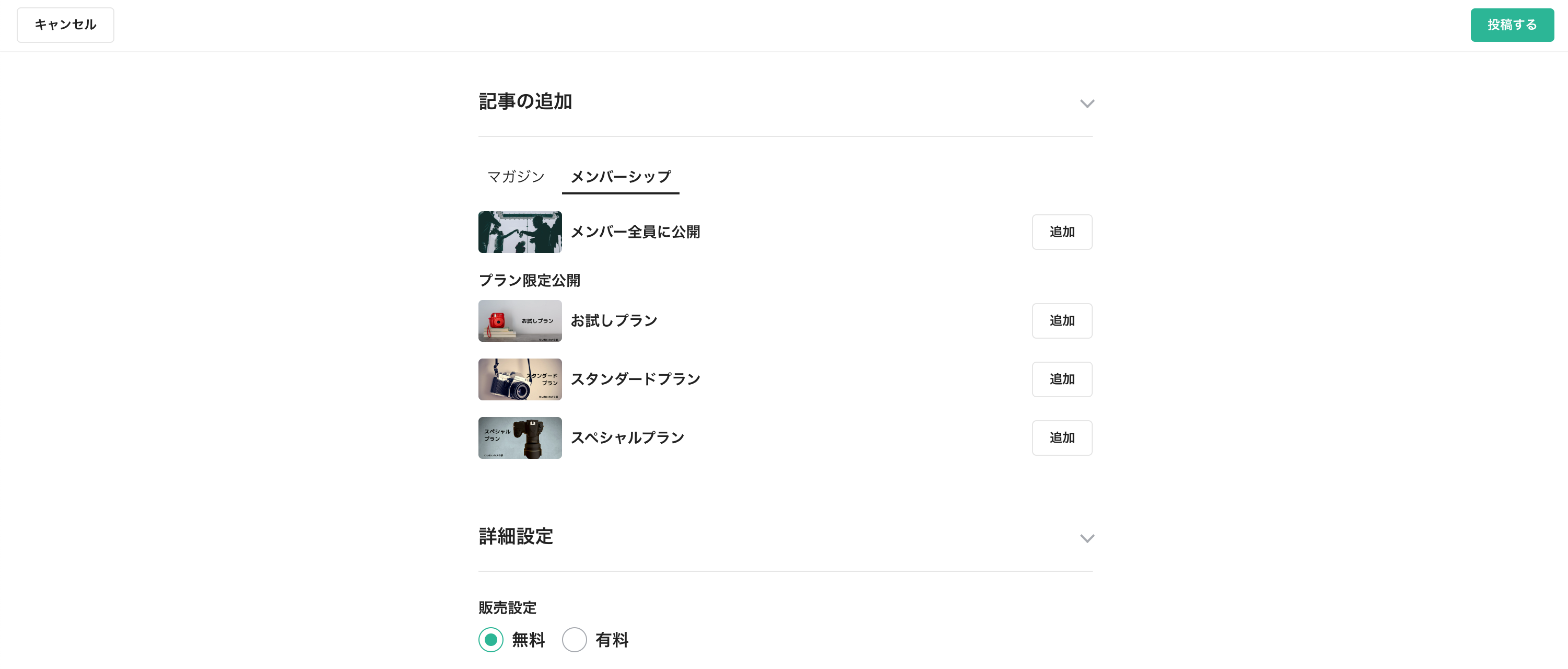Click the キャンセル button
The width and height of the screenshot is (1568, 669).
pos(65,25)
